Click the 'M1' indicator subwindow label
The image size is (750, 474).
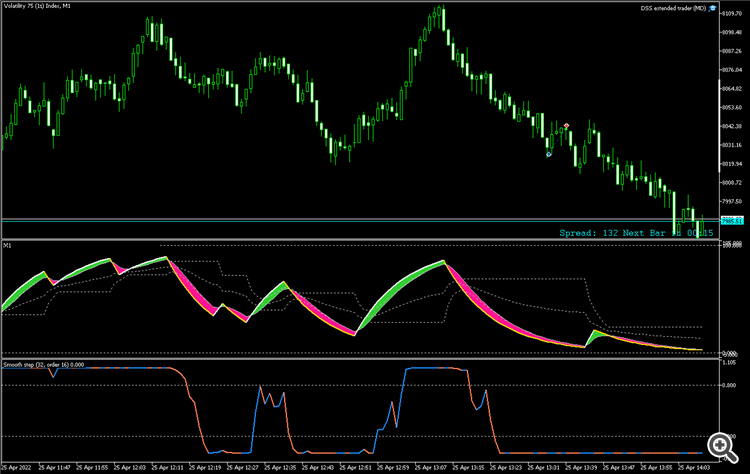pos(7,245)
